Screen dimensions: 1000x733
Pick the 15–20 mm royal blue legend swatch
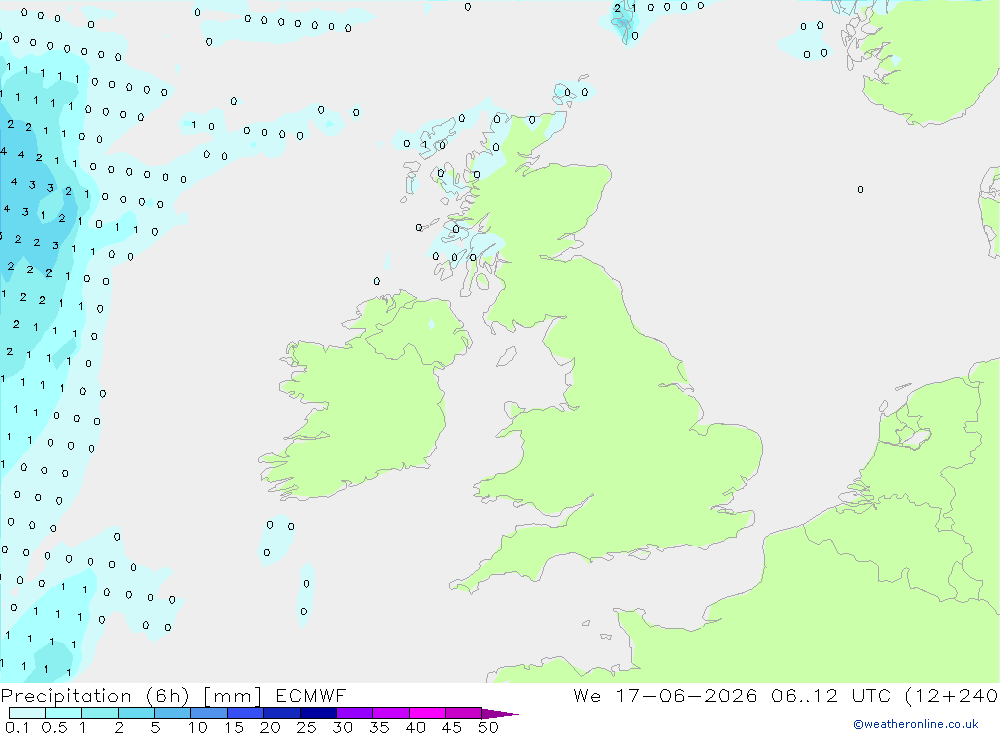246,713
